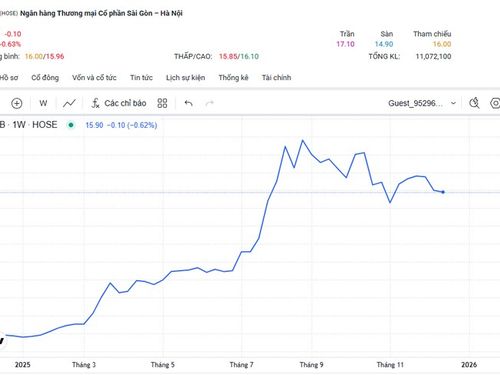The image size is (500, 375).
Task: Click the legend value 15.90 −0.10 (−0.62%)
Action: (x=121, y=125)
